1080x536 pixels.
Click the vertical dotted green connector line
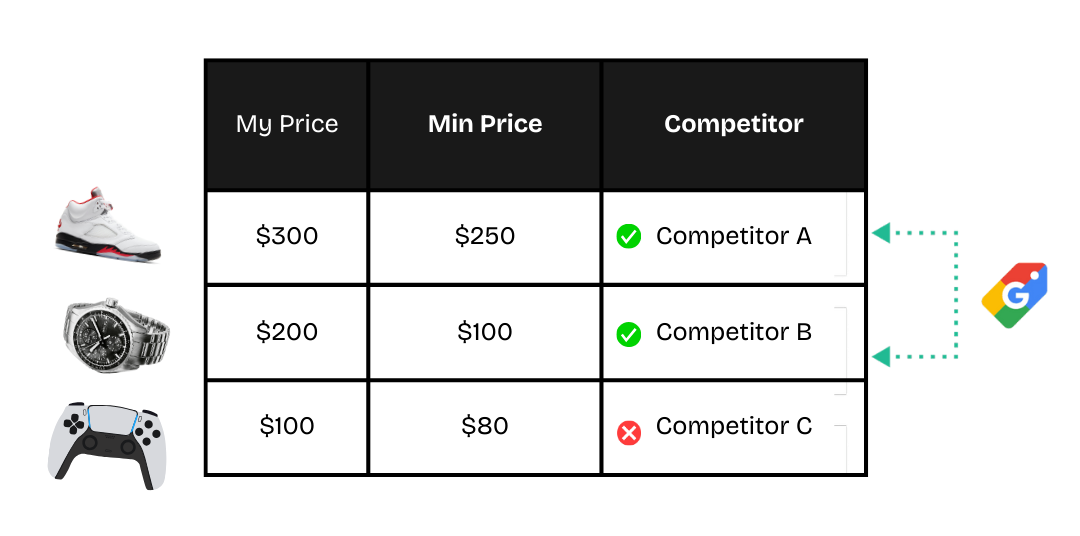[x=957, y=295]
